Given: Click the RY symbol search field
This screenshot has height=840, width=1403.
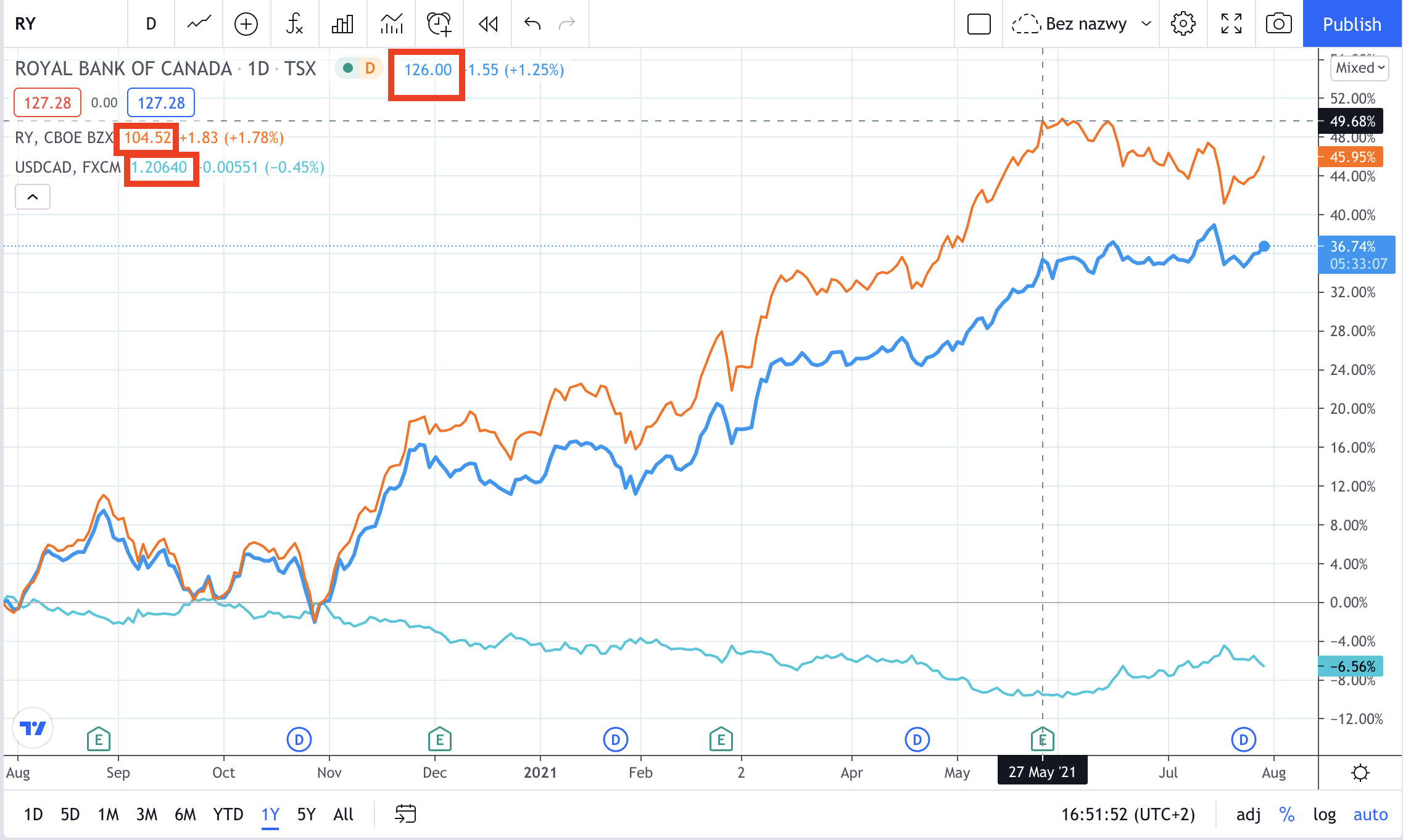Looking at the screenshot, I should 23,23.
